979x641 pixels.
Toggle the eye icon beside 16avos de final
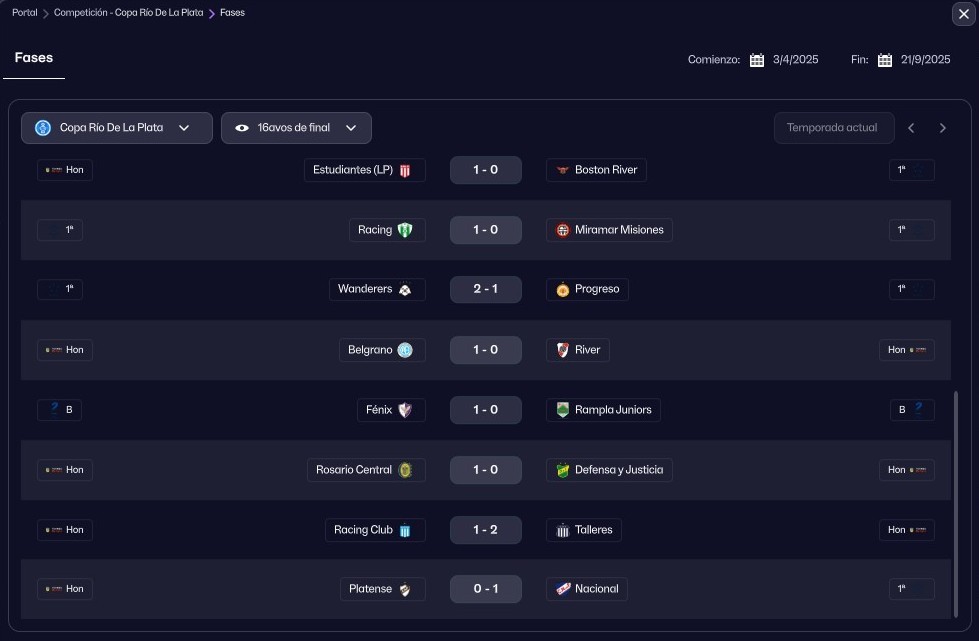242,128
